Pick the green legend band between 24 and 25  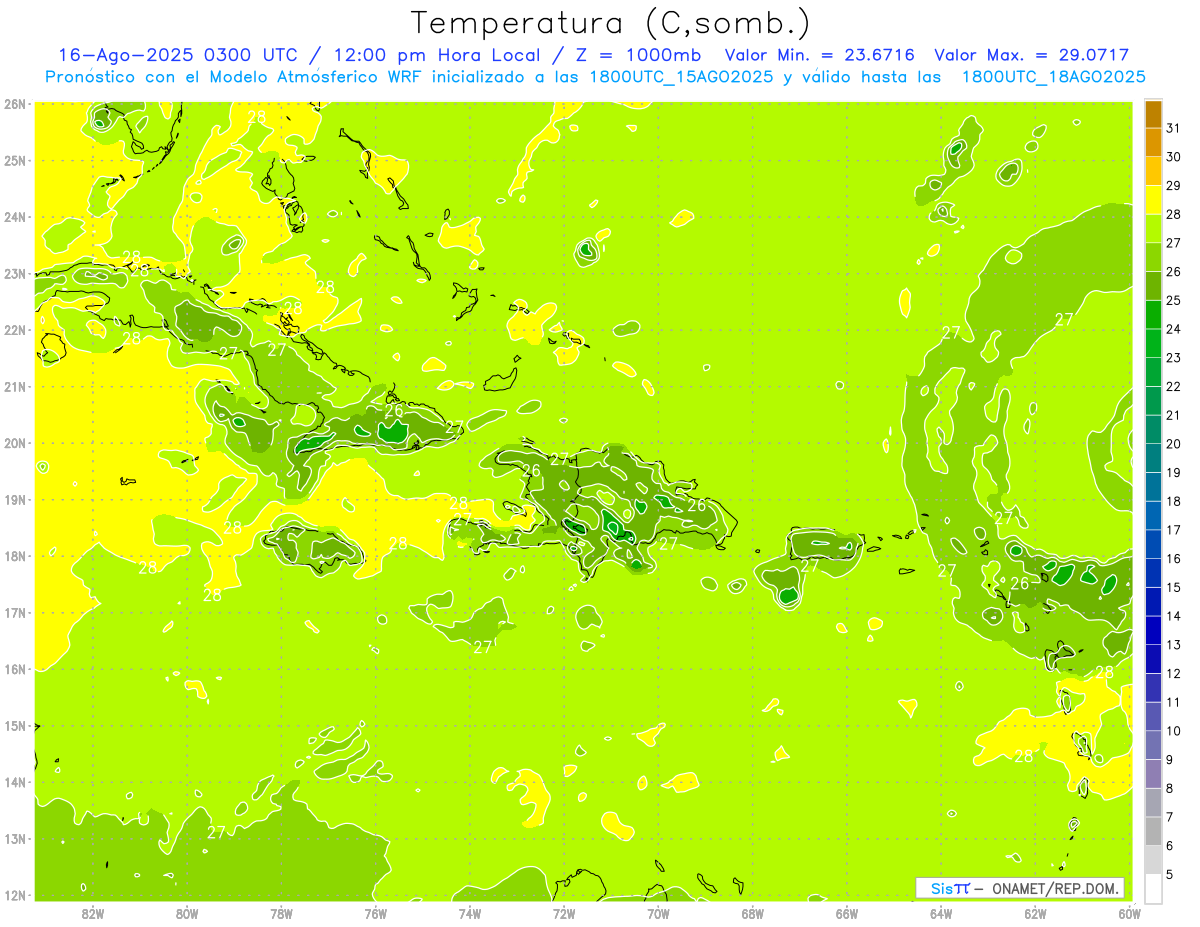click(1153, 315)
